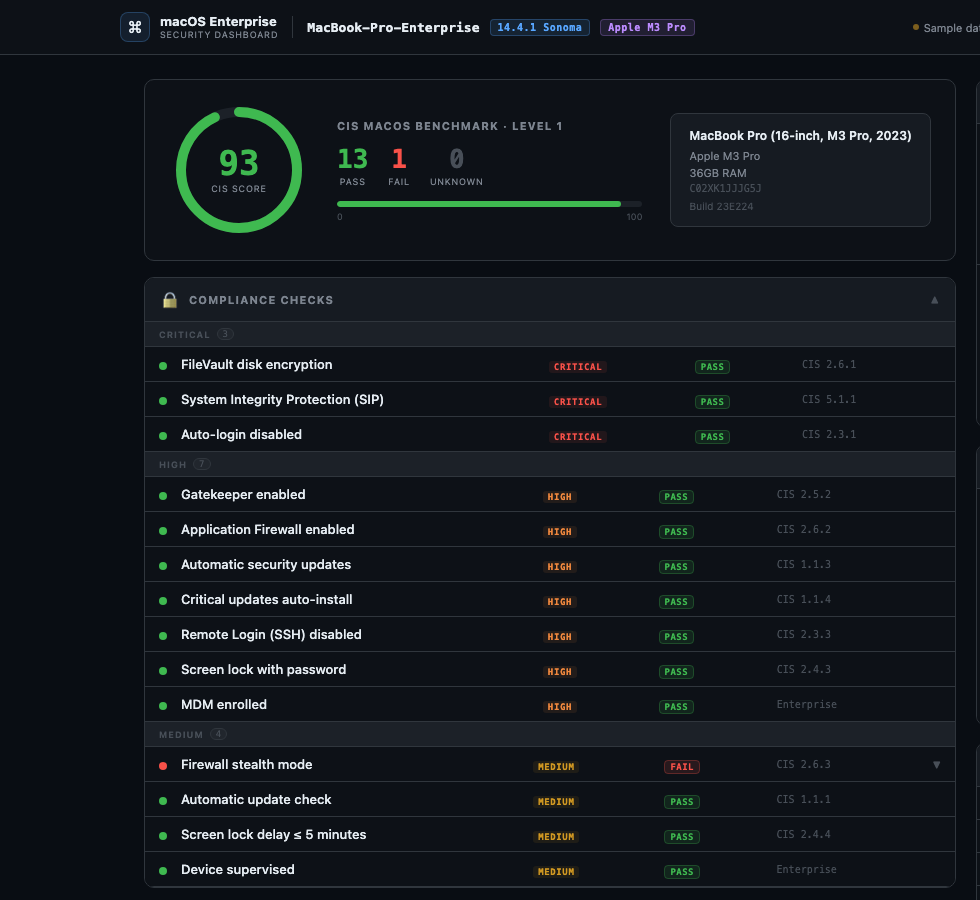Click the 14.4.1 Sonoma version badge
The width and height of the screenshot is (980, 900).
[x=539, y=28]
